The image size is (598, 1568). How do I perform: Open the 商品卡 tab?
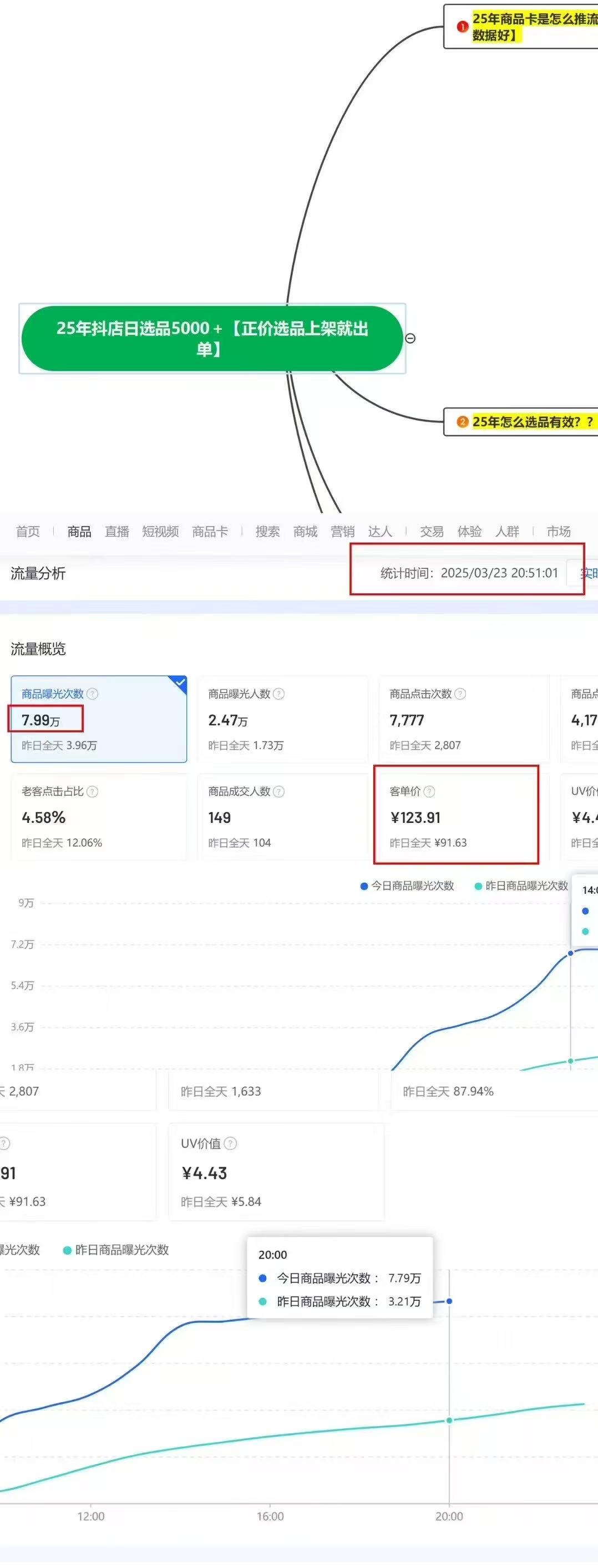coord(210,531)
